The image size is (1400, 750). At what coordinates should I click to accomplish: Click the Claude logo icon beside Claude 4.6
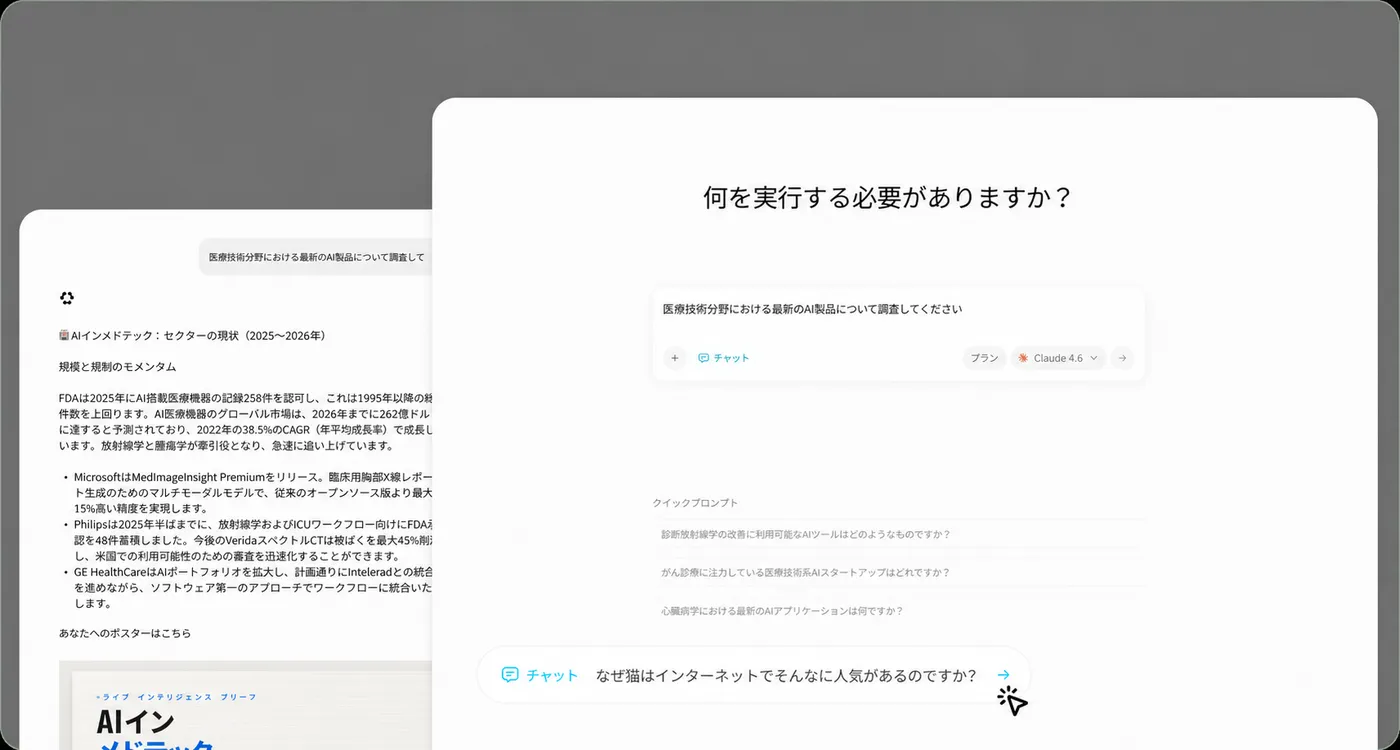1023,358
